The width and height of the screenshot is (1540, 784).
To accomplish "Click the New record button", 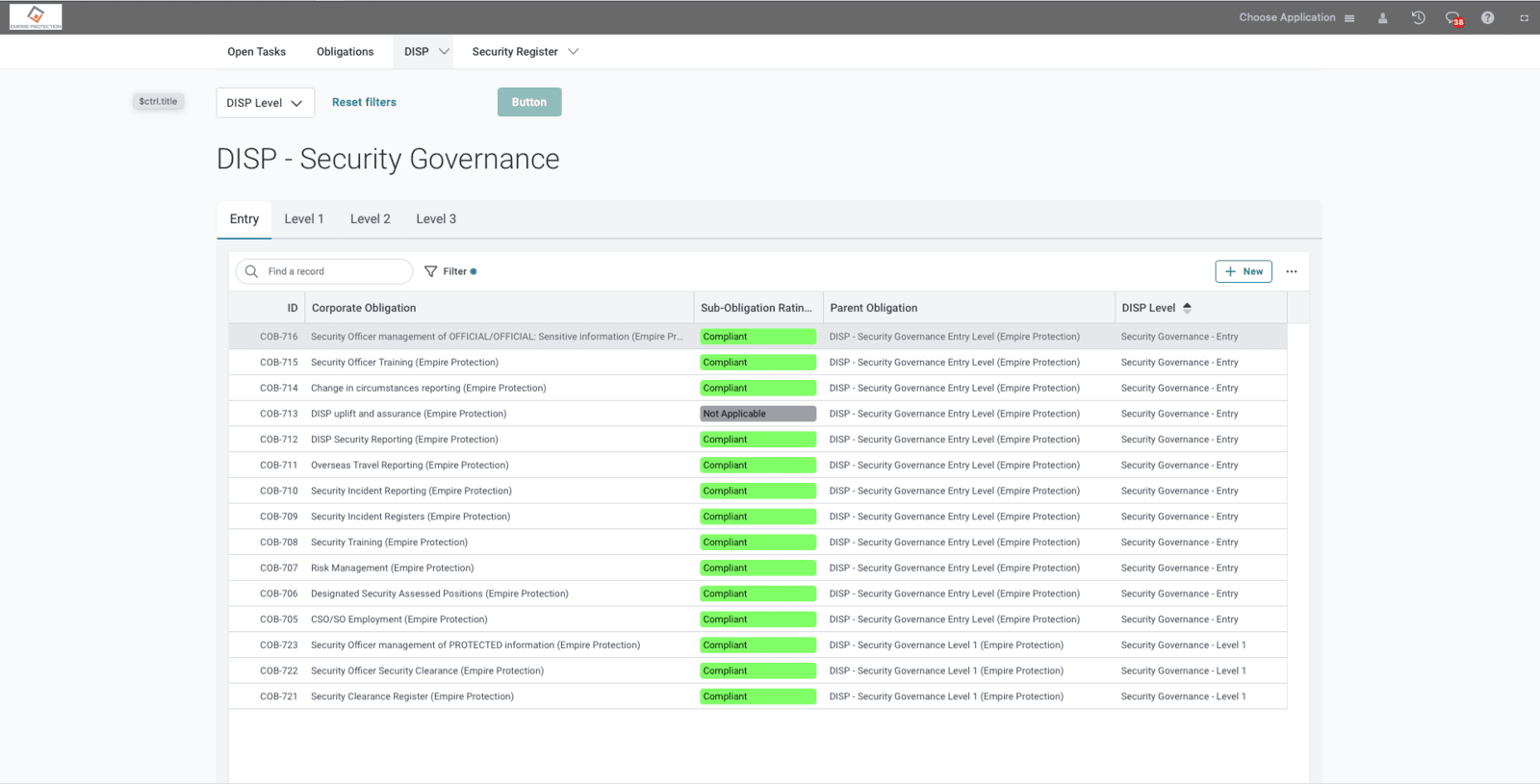I will point(1243,271).
